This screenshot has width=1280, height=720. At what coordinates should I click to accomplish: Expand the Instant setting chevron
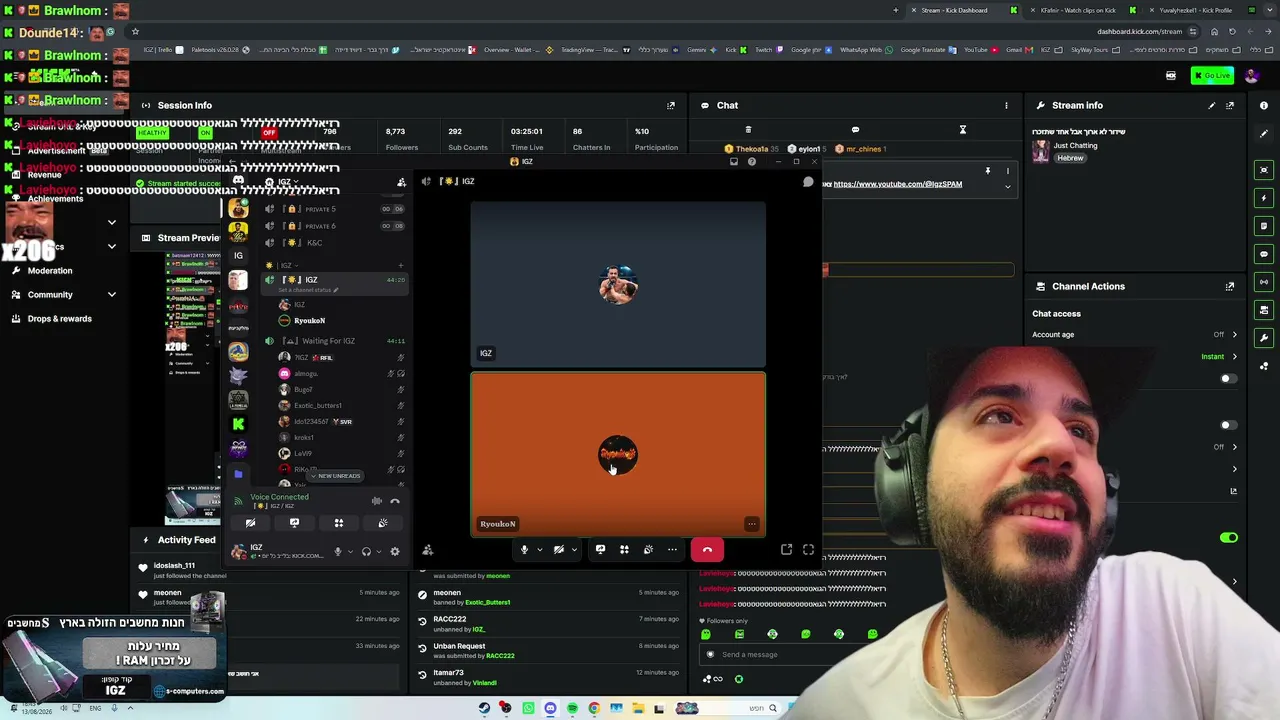pyautogui.click(x=1234, y=357)
